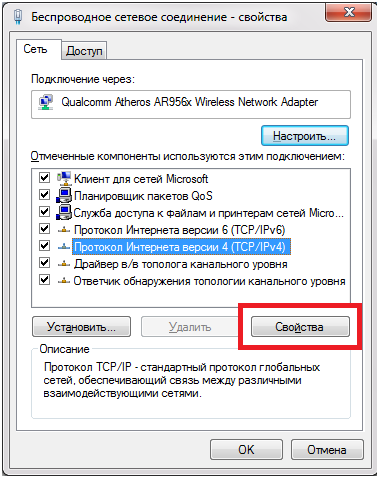This screenshot has height=478, width=379.
Task: Click the Установить button
Action: pyautogui.click(x=81, y=327)
